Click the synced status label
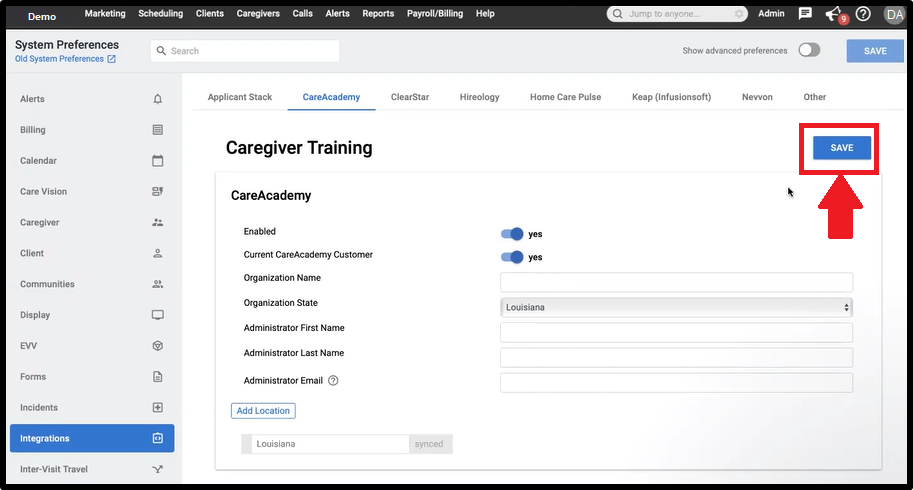Screen dimensions: 913x490 [x=429, y=444]
